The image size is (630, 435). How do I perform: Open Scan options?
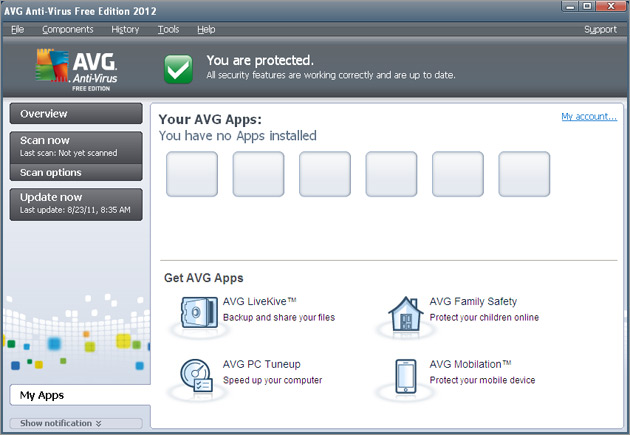[76, 172]
